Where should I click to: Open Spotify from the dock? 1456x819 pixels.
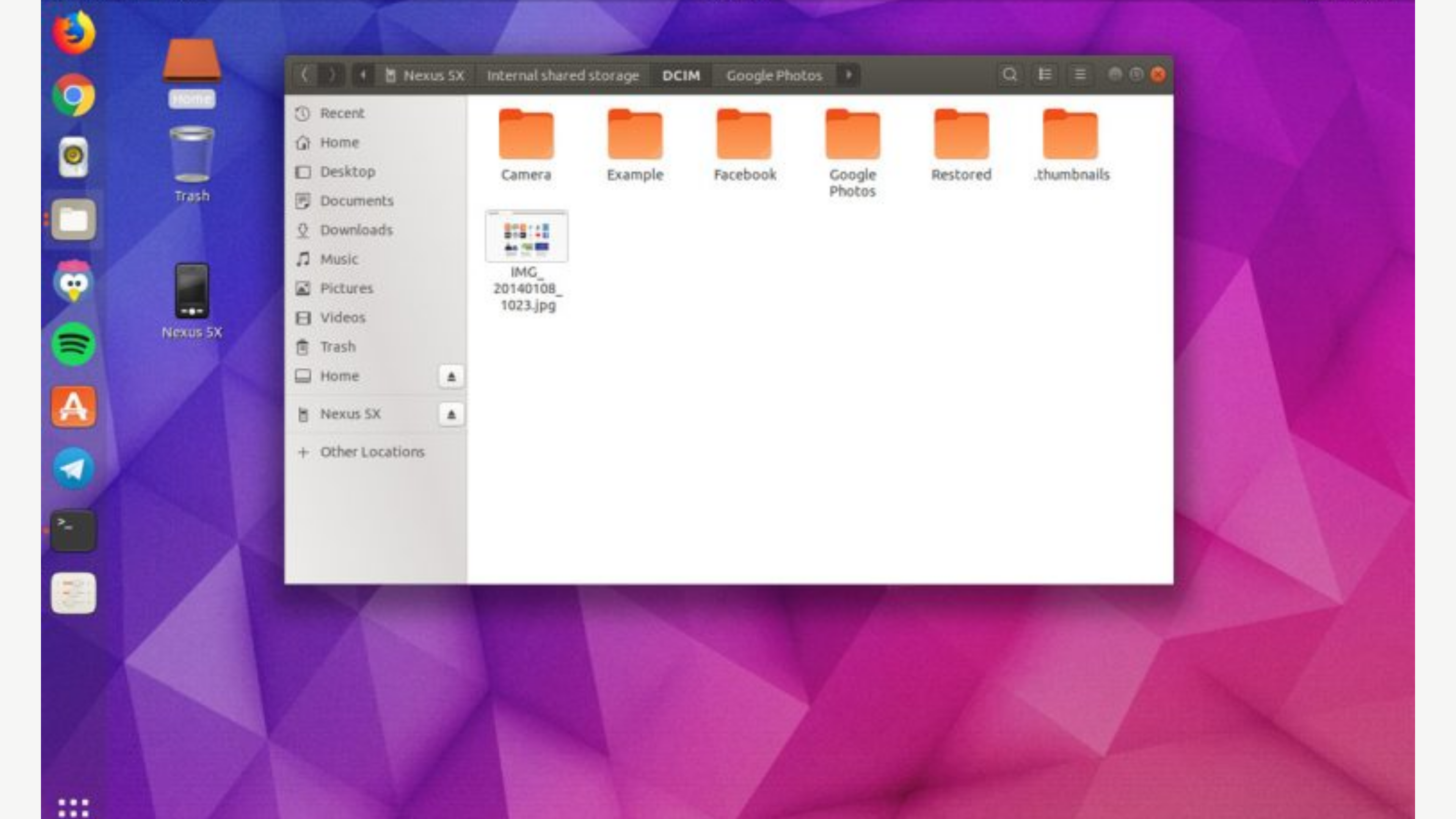(74, 344)
